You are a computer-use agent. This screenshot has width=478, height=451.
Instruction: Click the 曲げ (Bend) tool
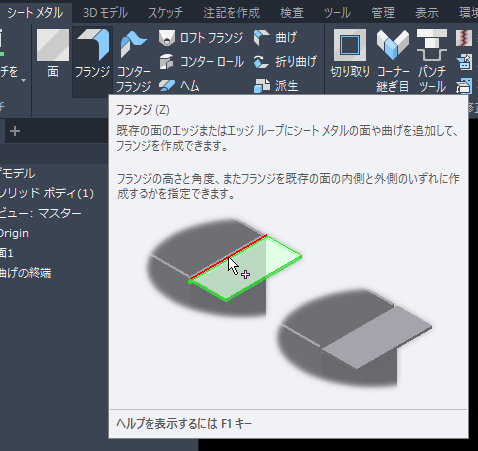275,38
